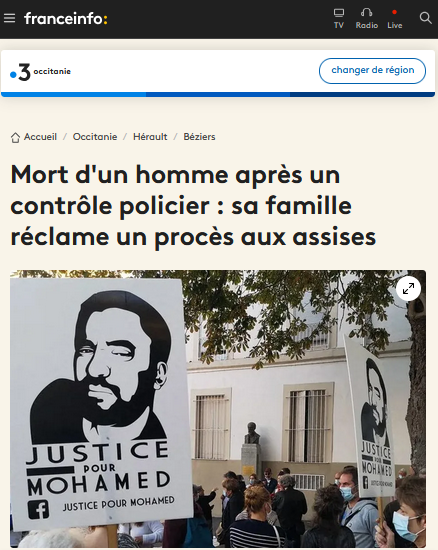Open the hamburger navigation menu
Screen dimensions: 438x550
tap(9, 18)
